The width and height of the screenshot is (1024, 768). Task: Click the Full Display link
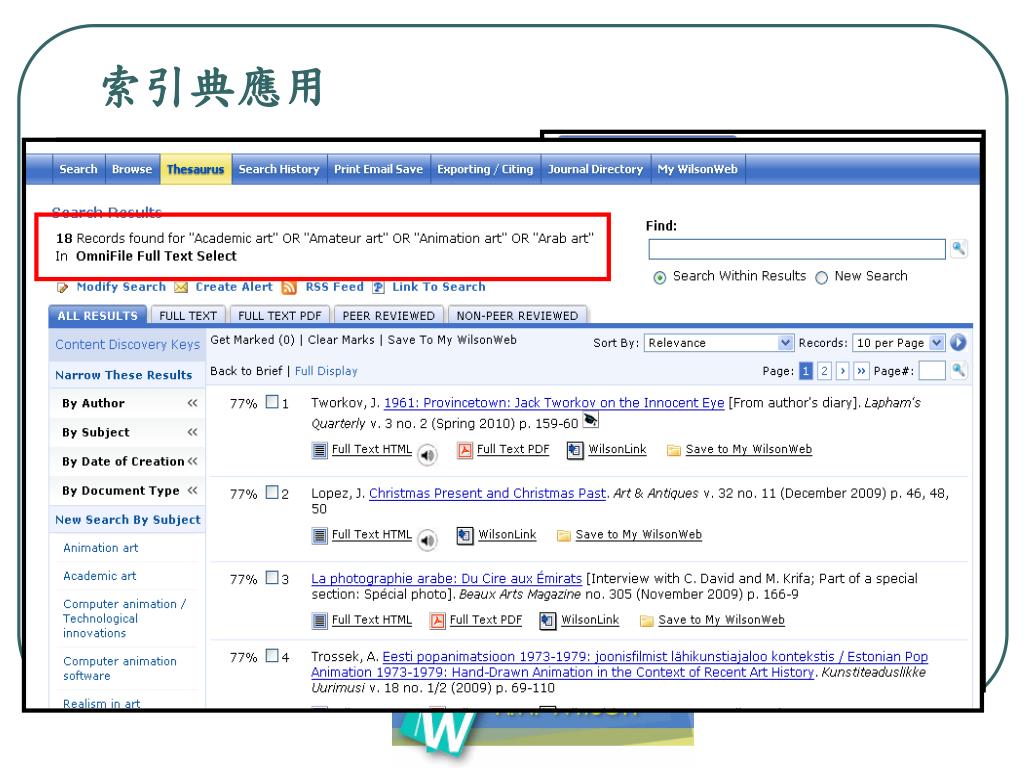pyautogui.click(x=326, y=371)
